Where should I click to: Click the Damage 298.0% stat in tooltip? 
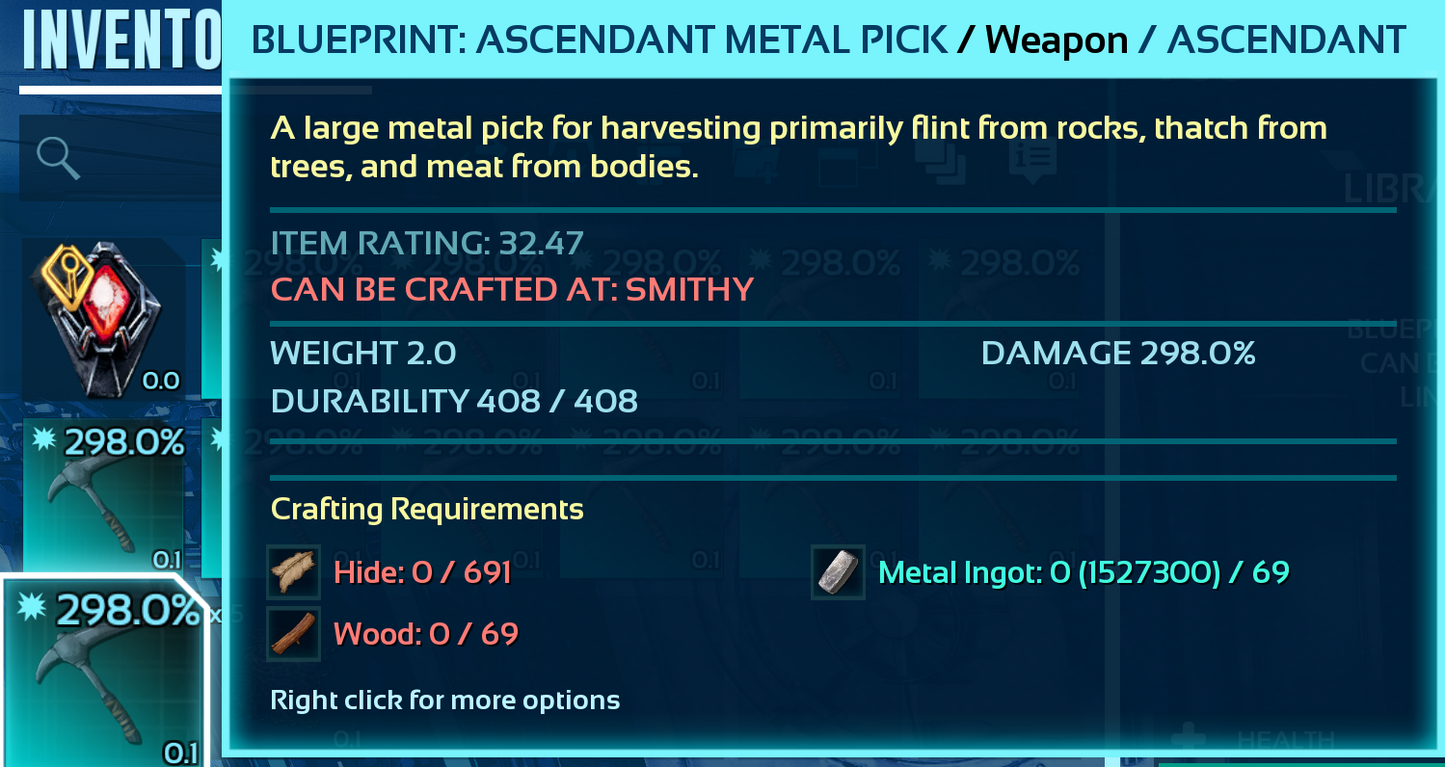tap(1118, 353)
